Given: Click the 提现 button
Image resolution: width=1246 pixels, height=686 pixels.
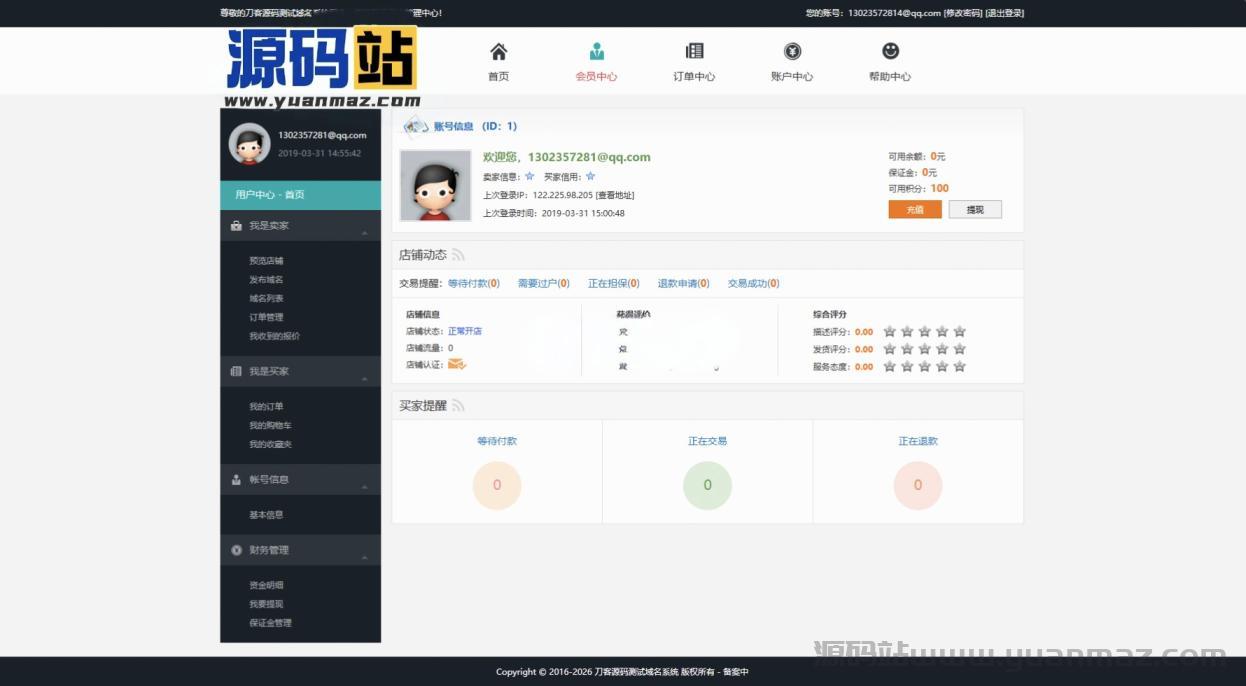Looking at the screenshot, I should coord(975,210).
